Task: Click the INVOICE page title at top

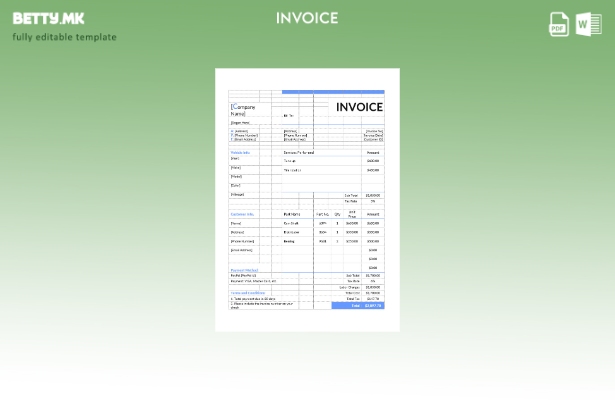Action: click(x=307, y=18)
